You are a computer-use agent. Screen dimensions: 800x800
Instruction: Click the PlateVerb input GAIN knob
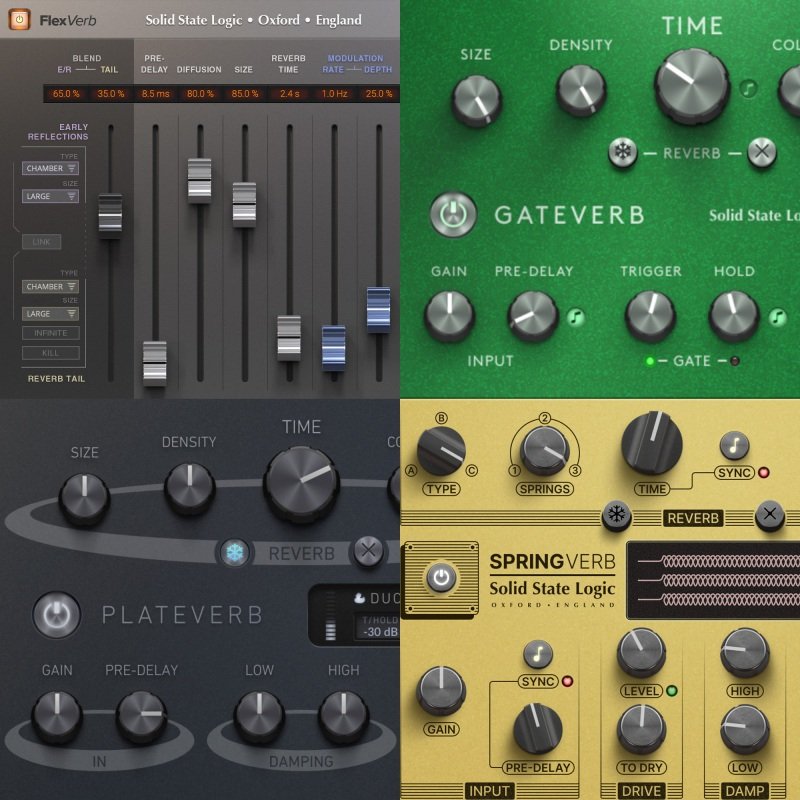click(x=57, y=716)
